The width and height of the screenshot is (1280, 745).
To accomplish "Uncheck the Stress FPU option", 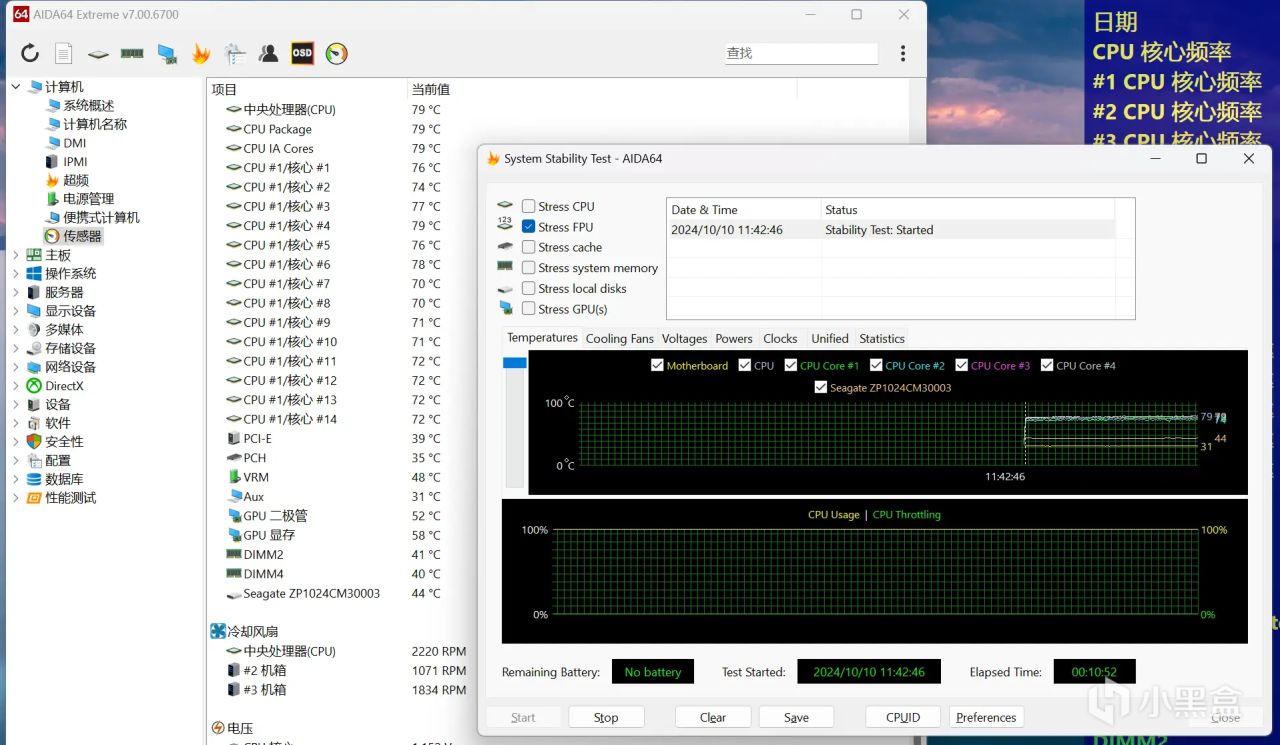I will pyautogui.click(x=529, y=227).
